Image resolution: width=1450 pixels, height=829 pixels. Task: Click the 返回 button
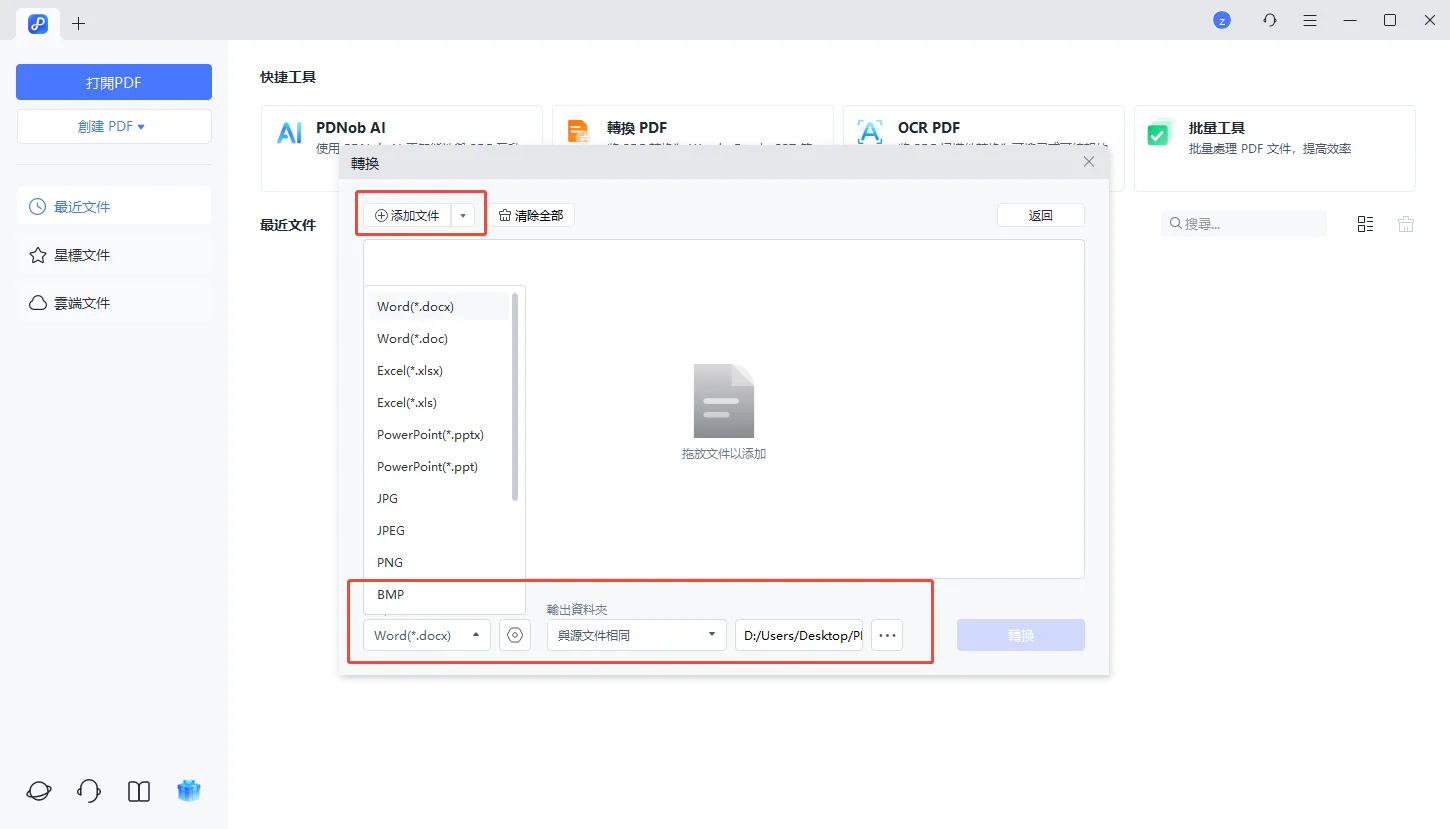tap(1040, 215)
